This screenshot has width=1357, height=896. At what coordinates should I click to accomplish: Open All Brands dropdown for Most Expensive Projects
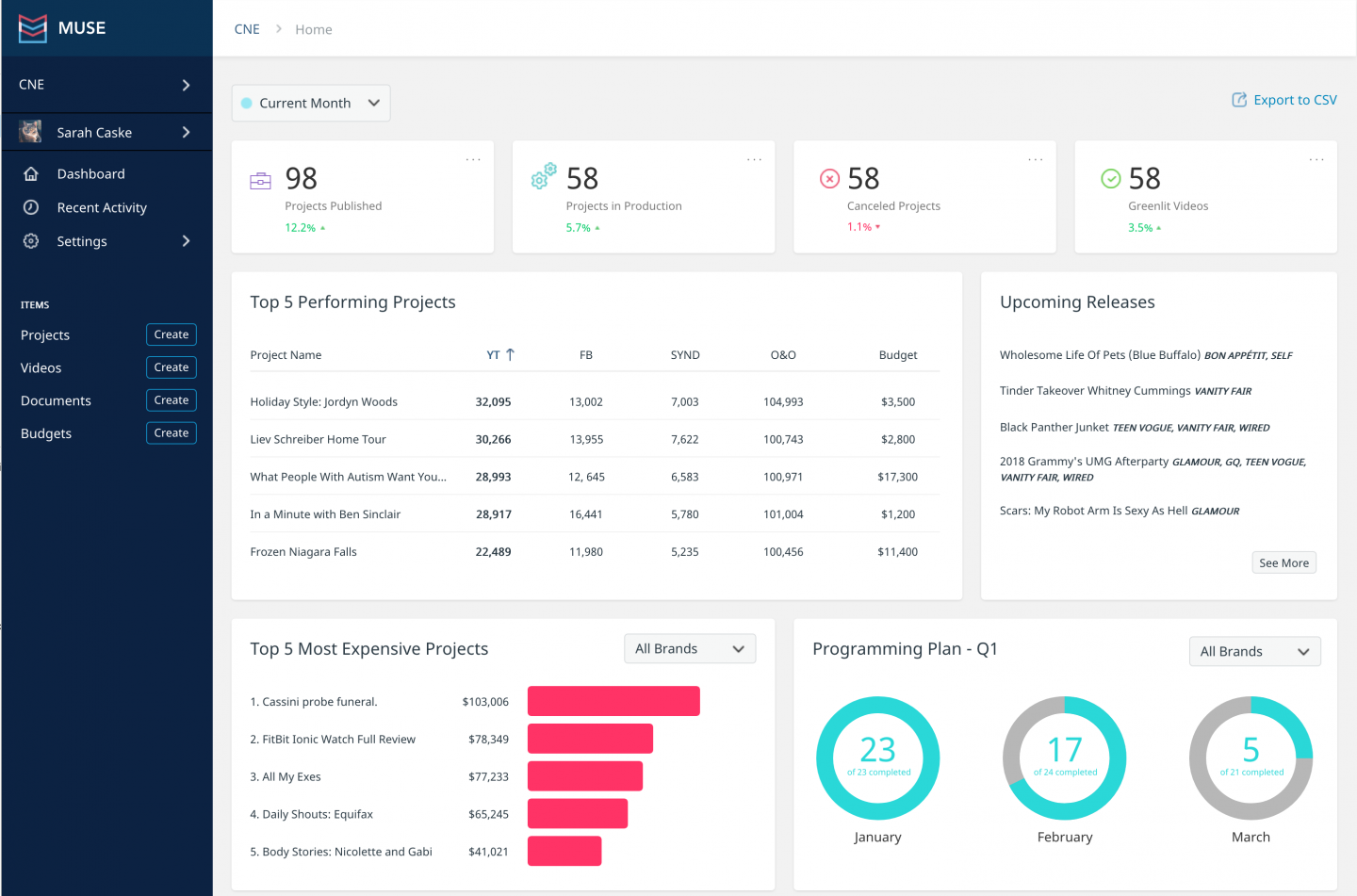[690, 648]
